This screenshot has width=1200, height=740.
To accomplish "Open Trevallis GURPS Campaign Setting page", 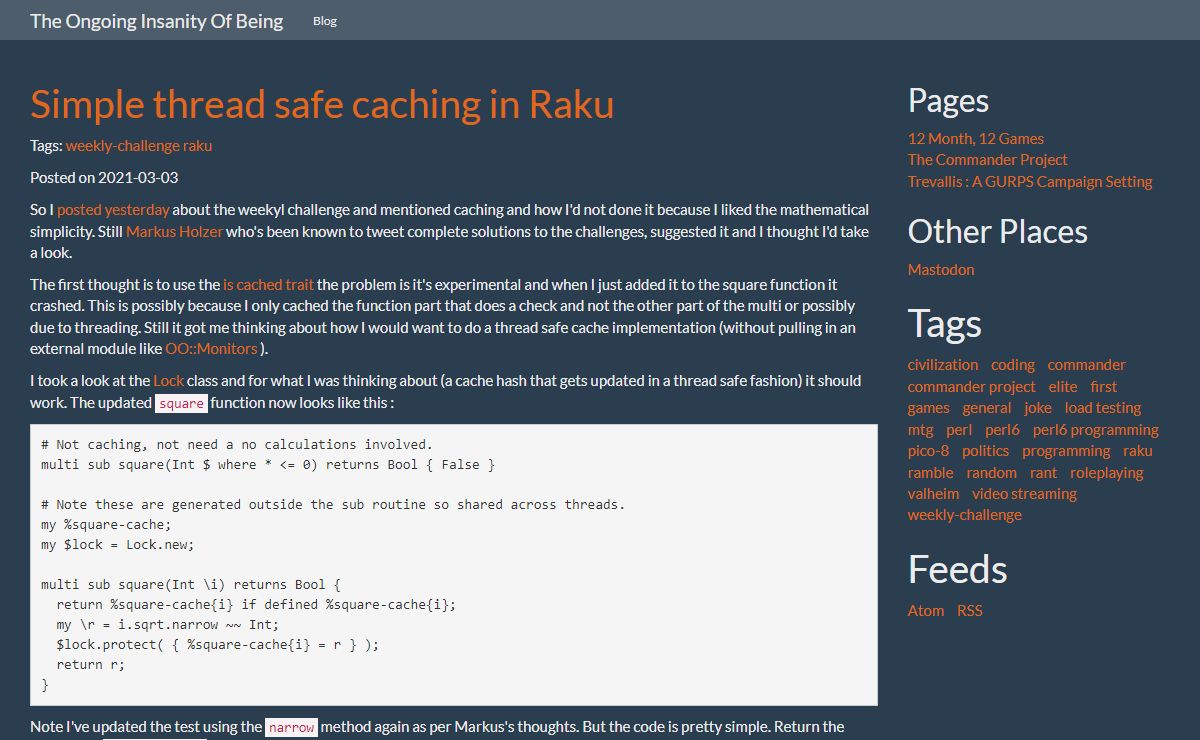I will (1029, 182).
